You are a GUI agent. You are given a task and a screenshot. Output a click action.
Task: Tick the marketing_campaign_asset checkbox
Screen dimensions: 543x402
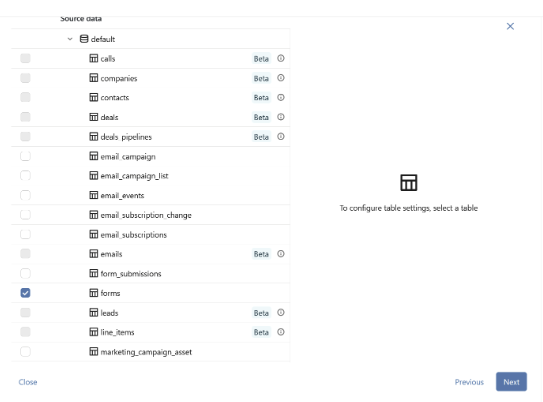coord(25,352)
